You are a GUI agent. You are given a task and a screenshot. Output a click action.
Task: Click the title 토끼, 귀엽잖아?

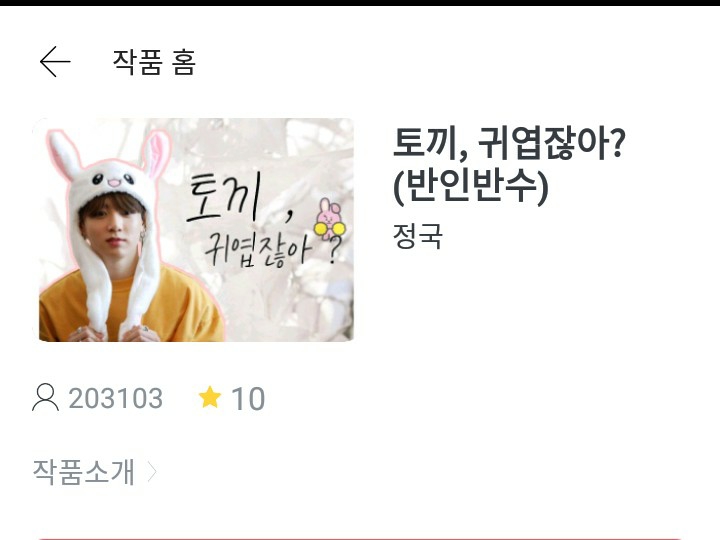508,143
